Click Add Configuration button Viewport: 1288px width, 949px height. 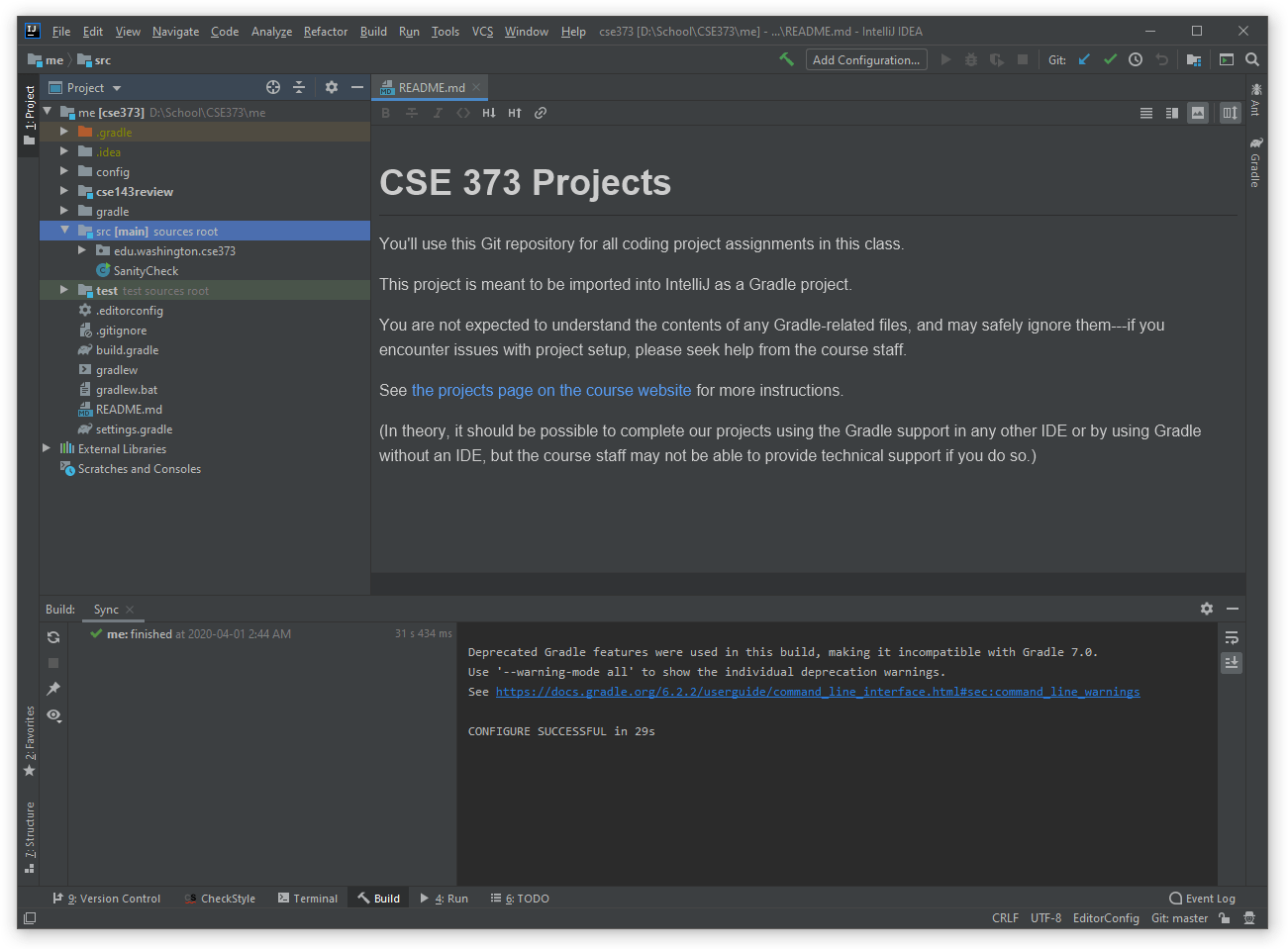coord(866,59)
